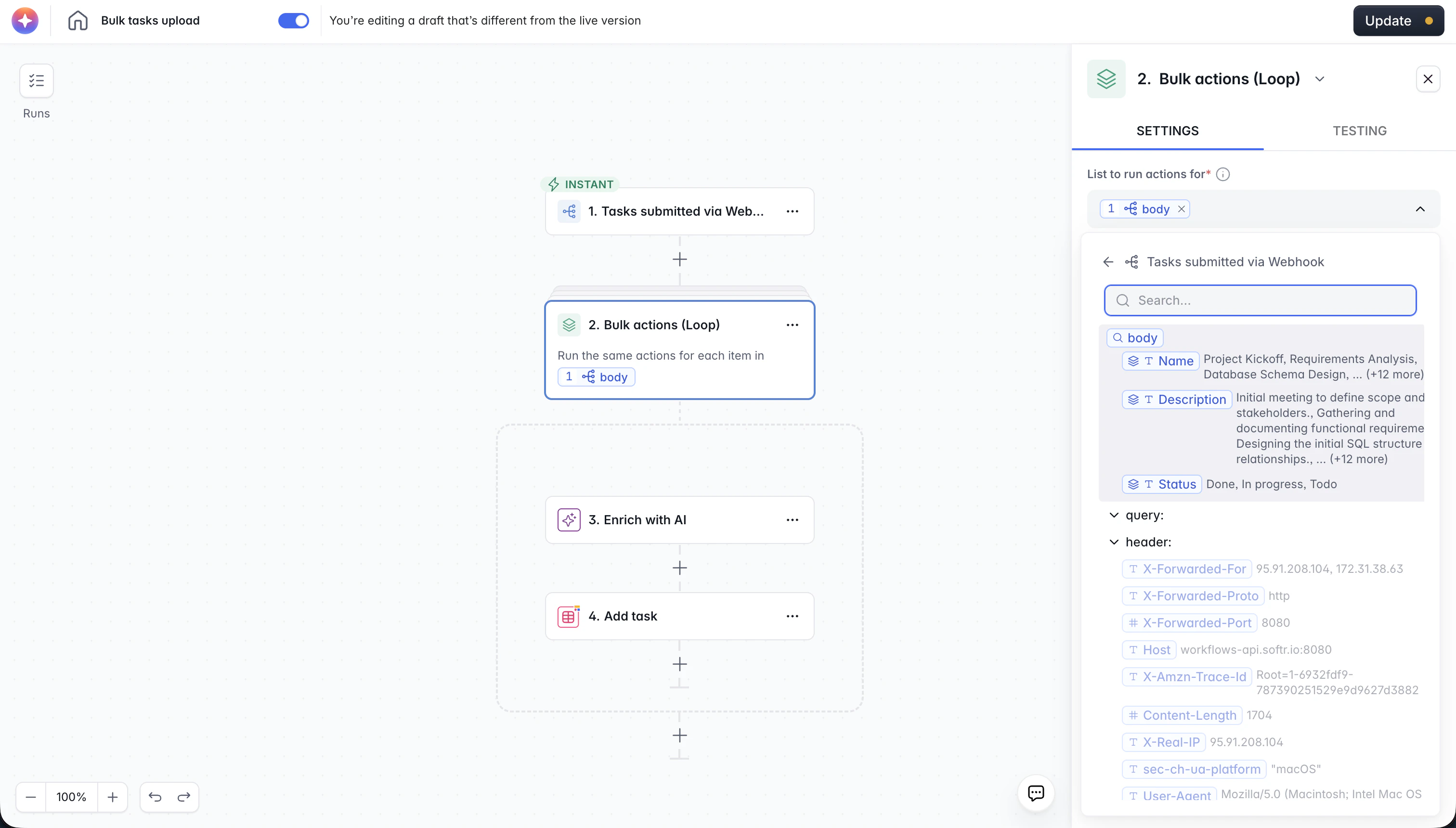The image size is (1456, 828).
Task: Click the table icon on the Add task node
Action: click(569, 615)
